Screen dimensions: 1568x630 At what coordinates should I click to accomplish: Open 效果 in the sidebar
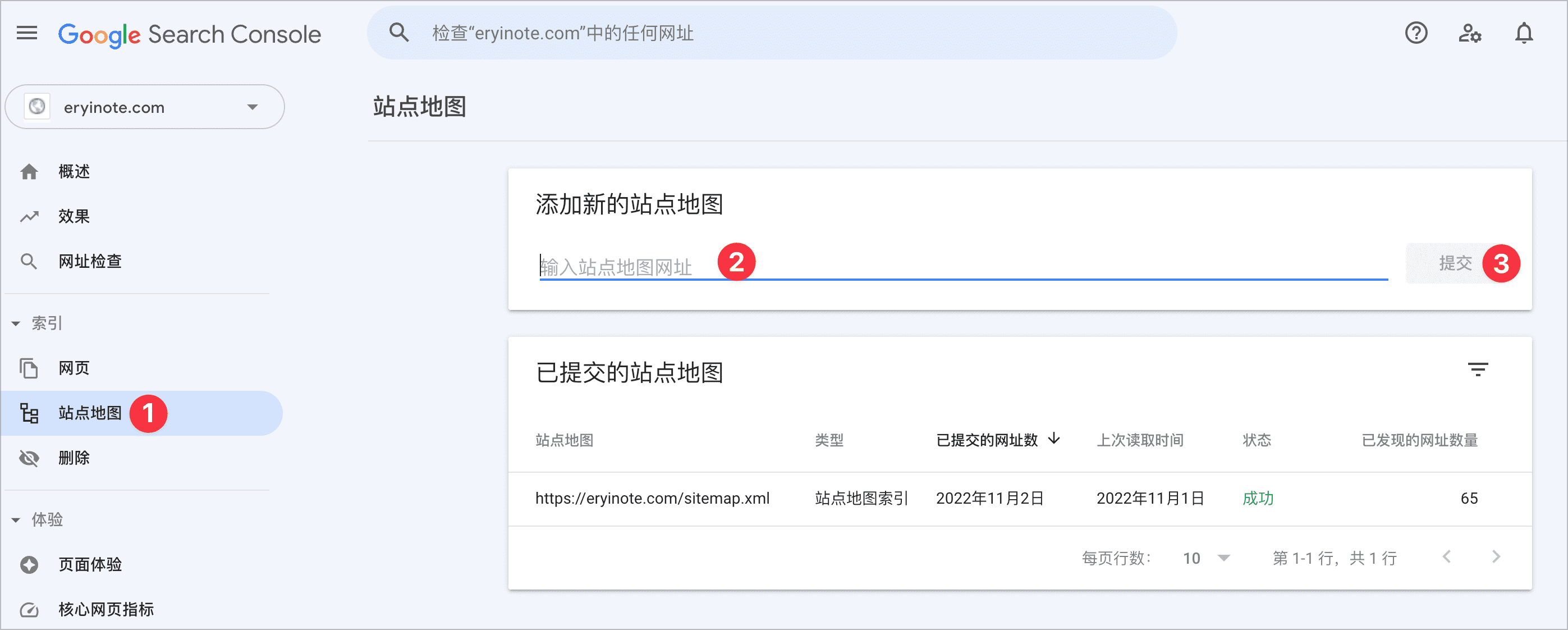coord(74,216)
